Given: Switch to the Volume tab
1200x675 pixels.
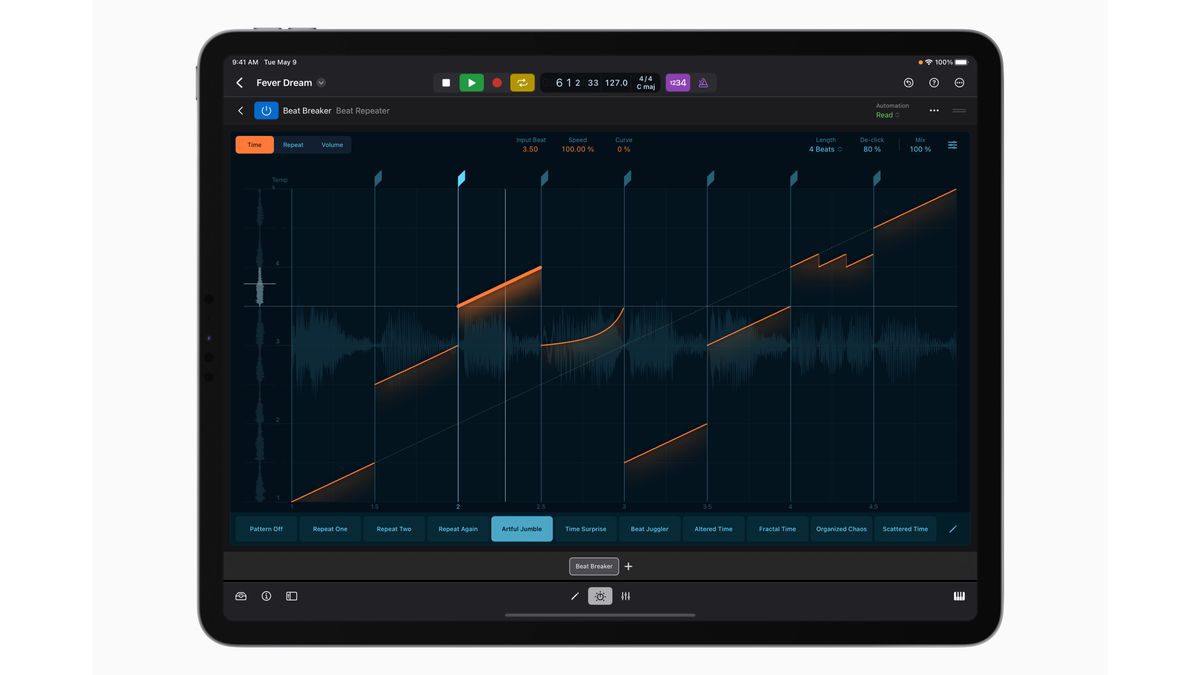Looking at the screenshot, I should (331, 144).
